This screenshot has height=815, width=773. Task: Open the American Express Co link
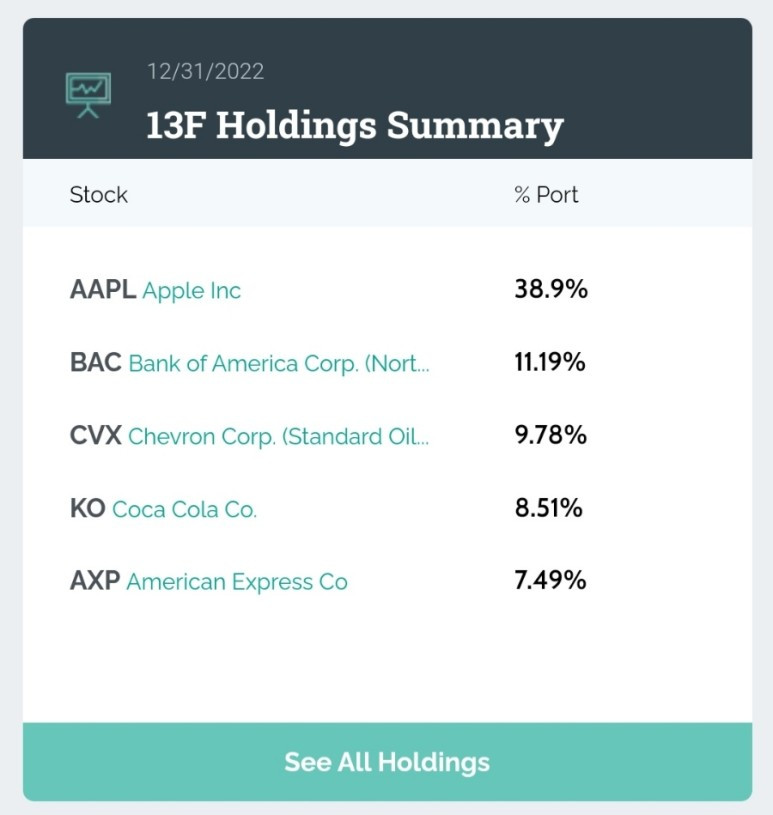coord(237,582)
